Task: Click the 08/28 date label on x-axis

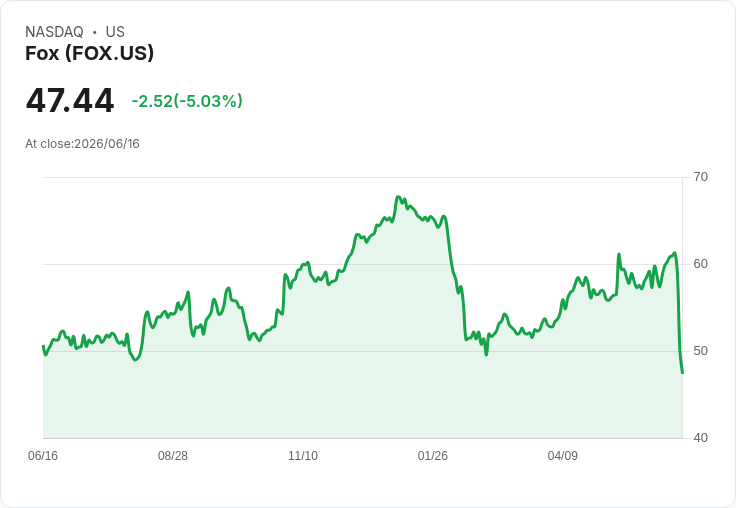Action: pyautogui.click(x=173, y=455)
